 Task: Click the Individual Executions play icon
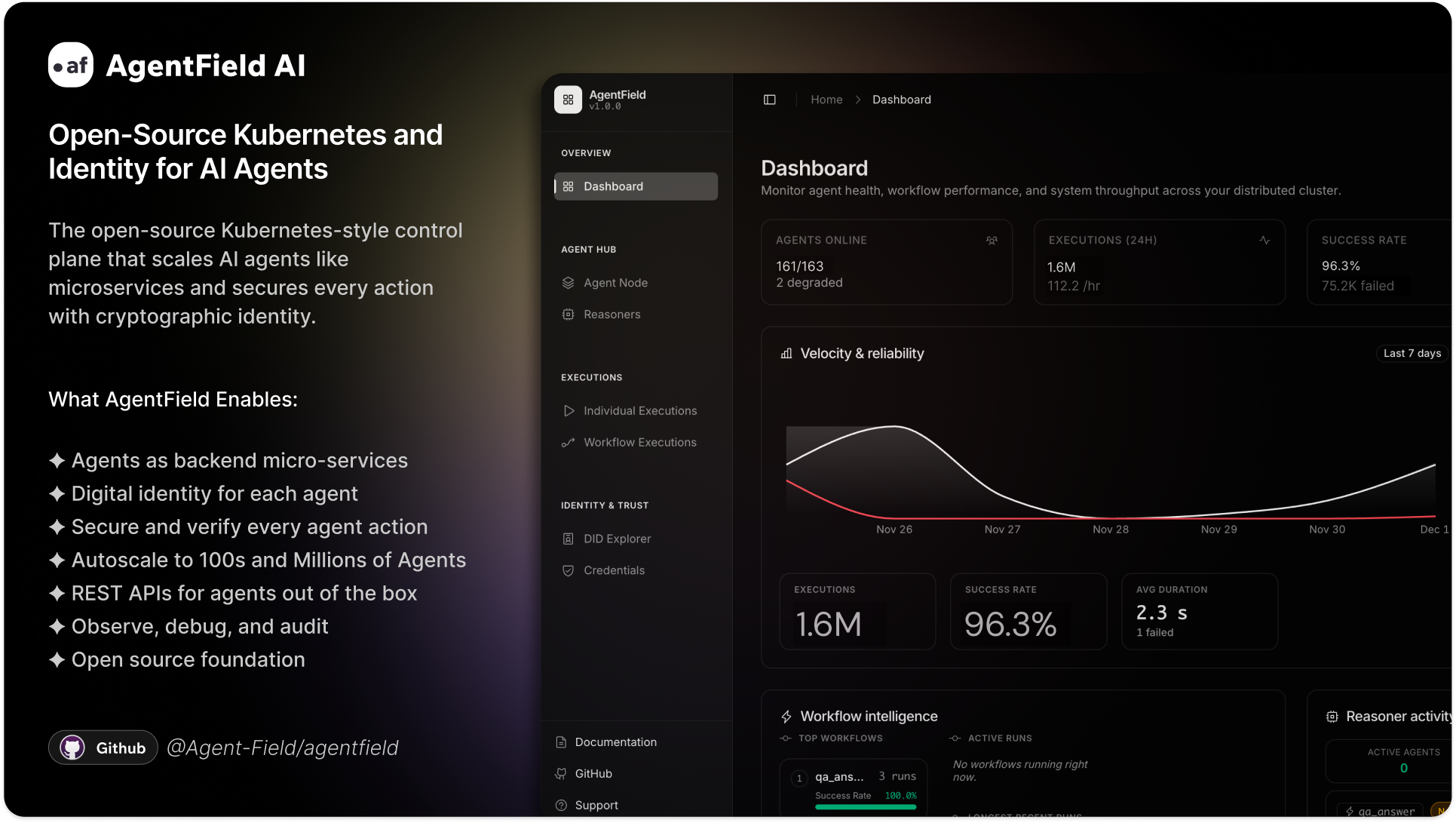[568, 410]
